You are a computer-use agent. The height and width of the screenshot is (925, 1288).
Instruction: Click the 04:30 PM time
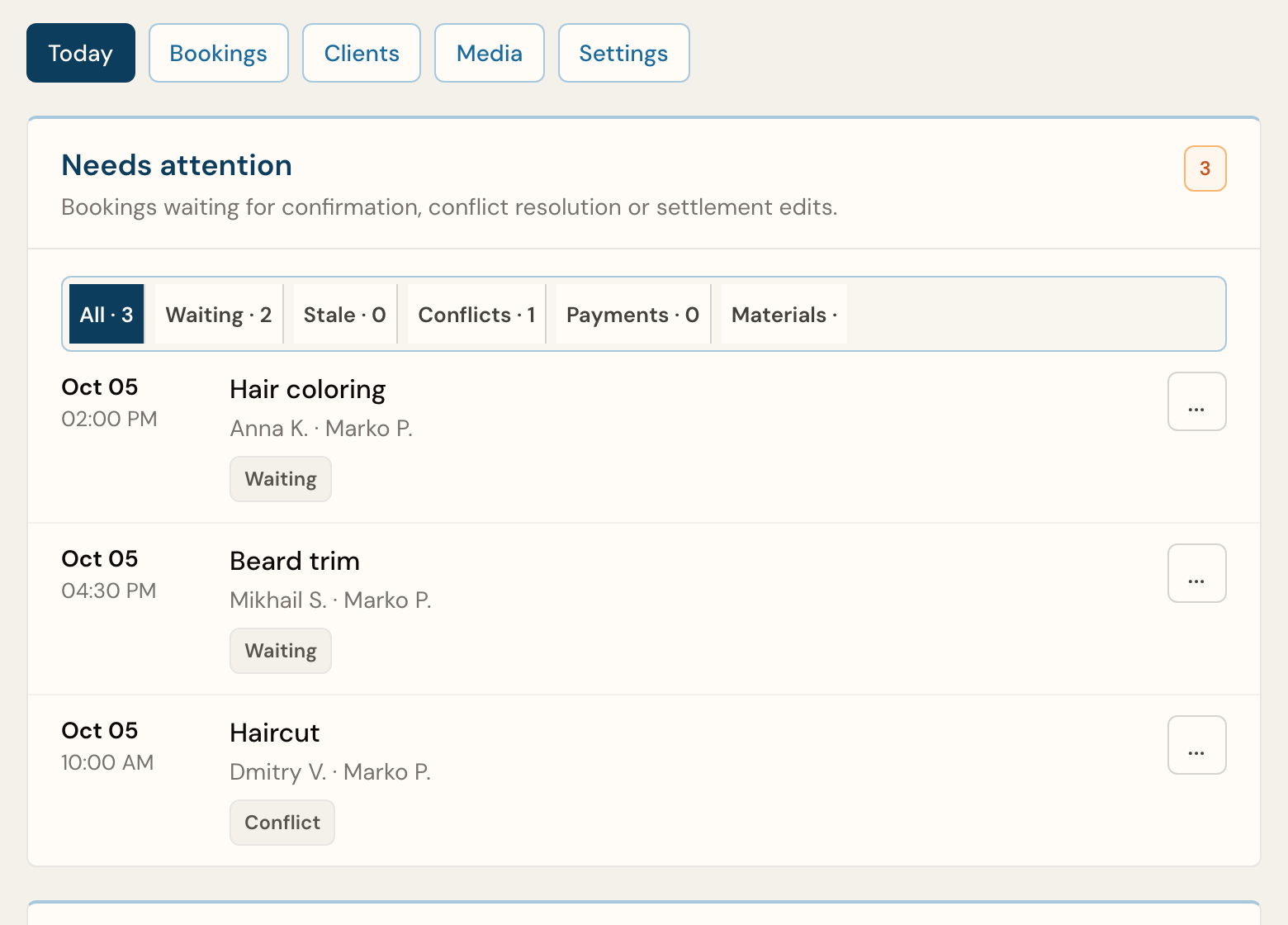coord(109,591)
